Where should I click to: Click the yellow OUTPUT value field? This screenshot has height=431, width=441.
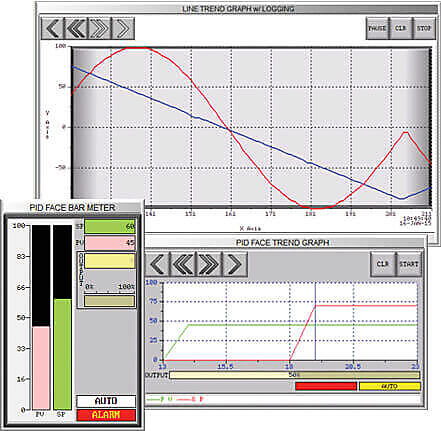tap(110, 261)
